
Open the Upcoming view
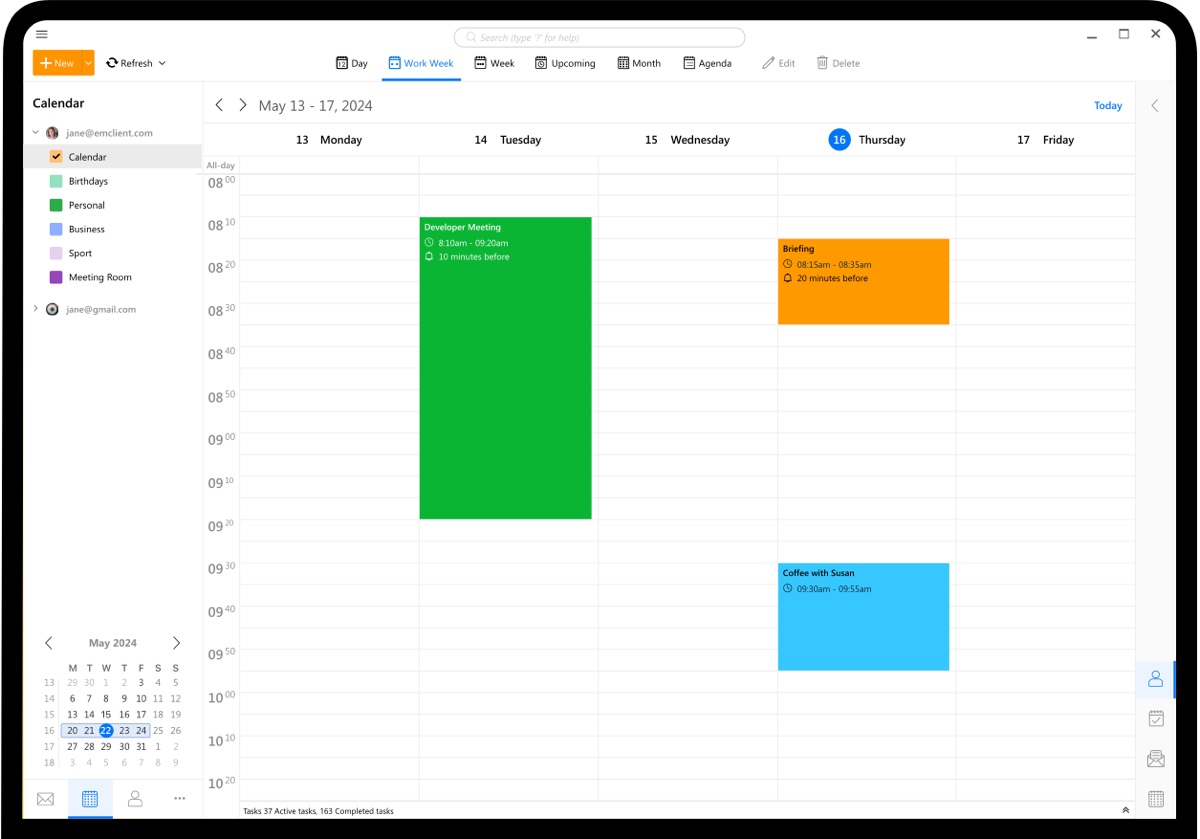click(566, 62)
